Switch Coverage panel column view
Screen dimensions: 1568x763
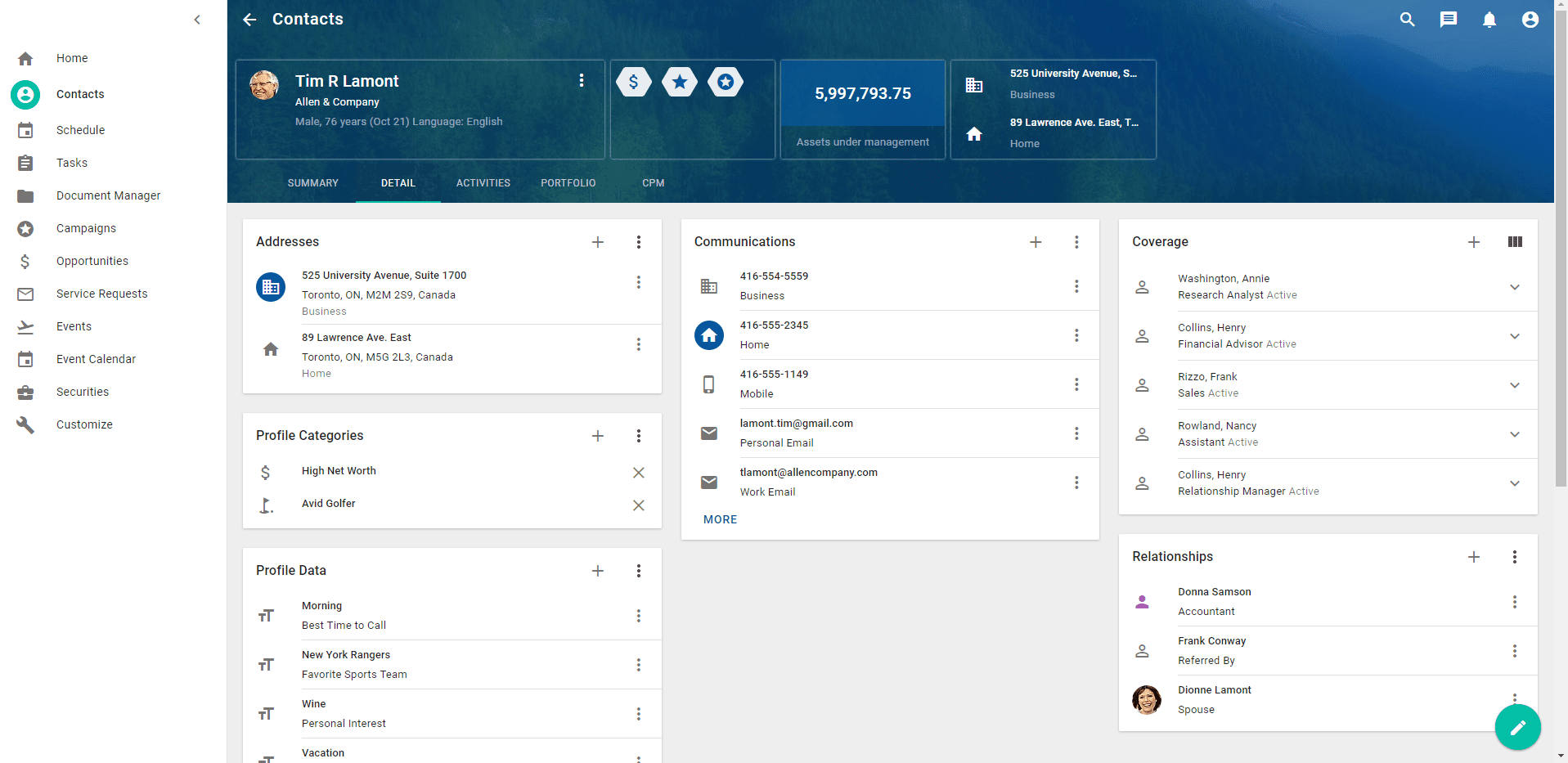(1515, 242)
